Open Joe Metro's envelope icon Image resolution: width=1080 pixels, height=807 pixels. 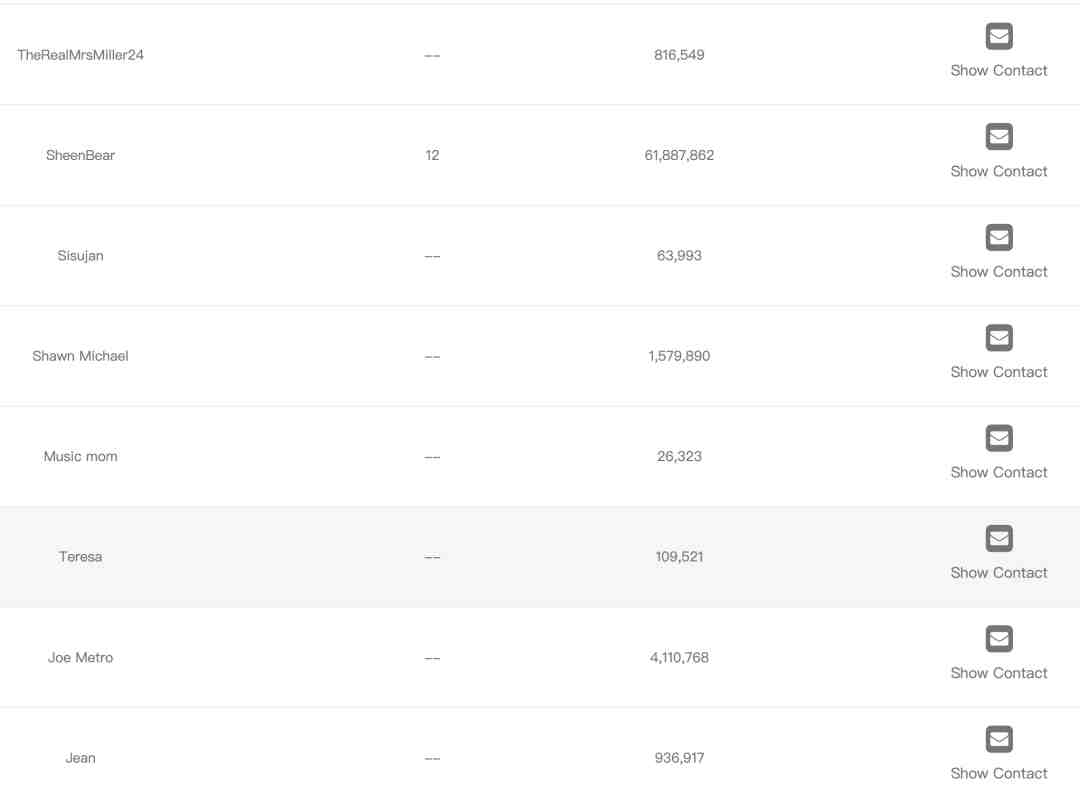[x=999, y=640]
